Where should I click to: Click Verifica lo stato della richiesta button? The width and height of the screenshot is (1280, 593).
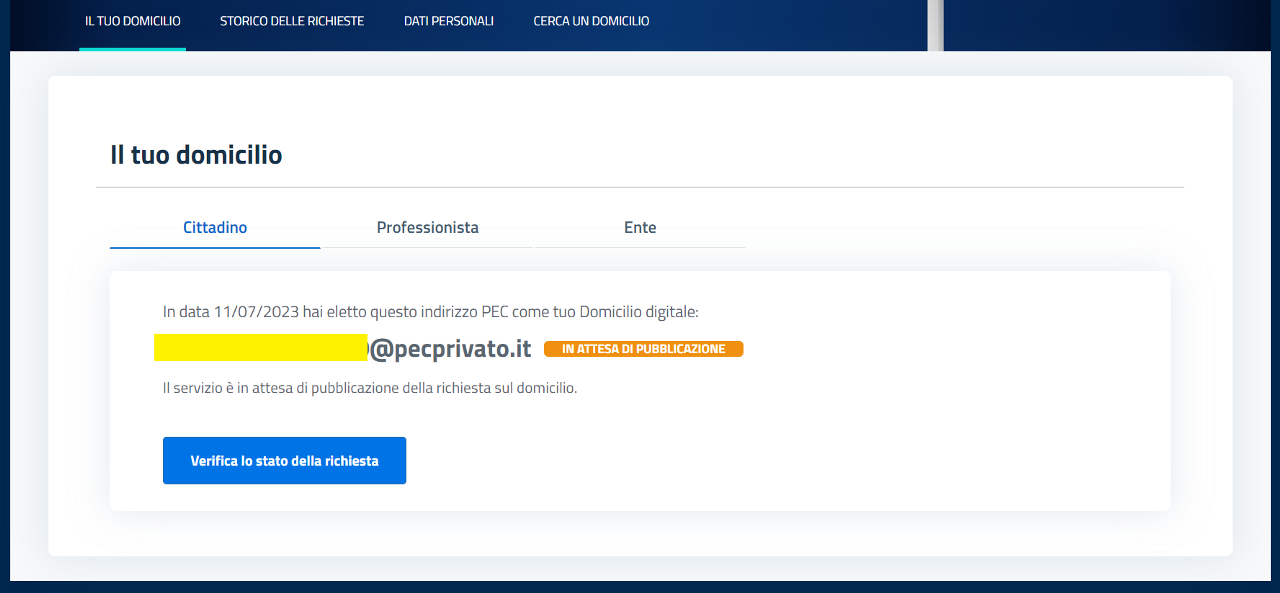pyautogui.click(x=284, y=461)
